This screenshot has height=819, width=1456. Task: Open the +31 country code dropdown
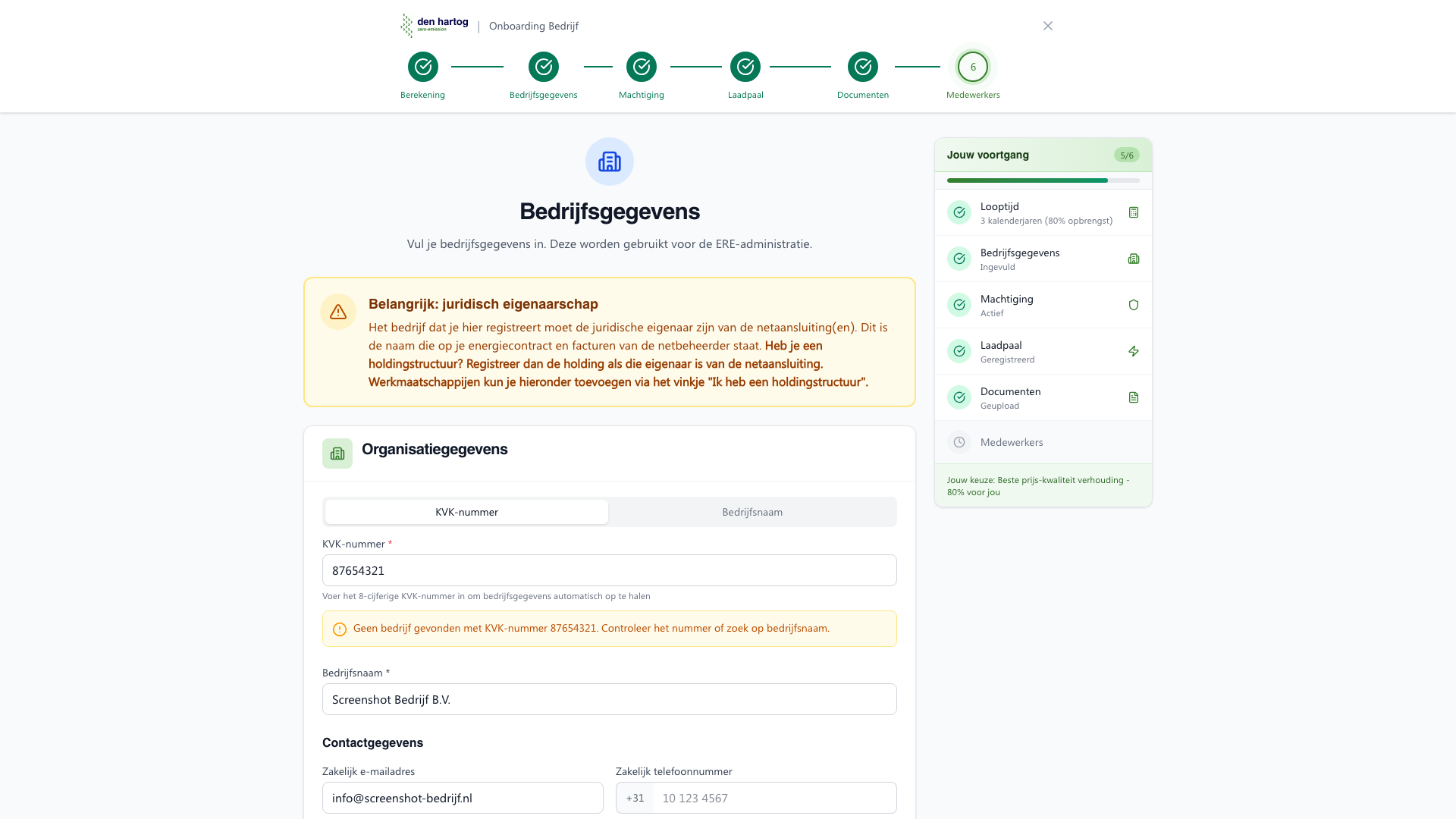635,798
